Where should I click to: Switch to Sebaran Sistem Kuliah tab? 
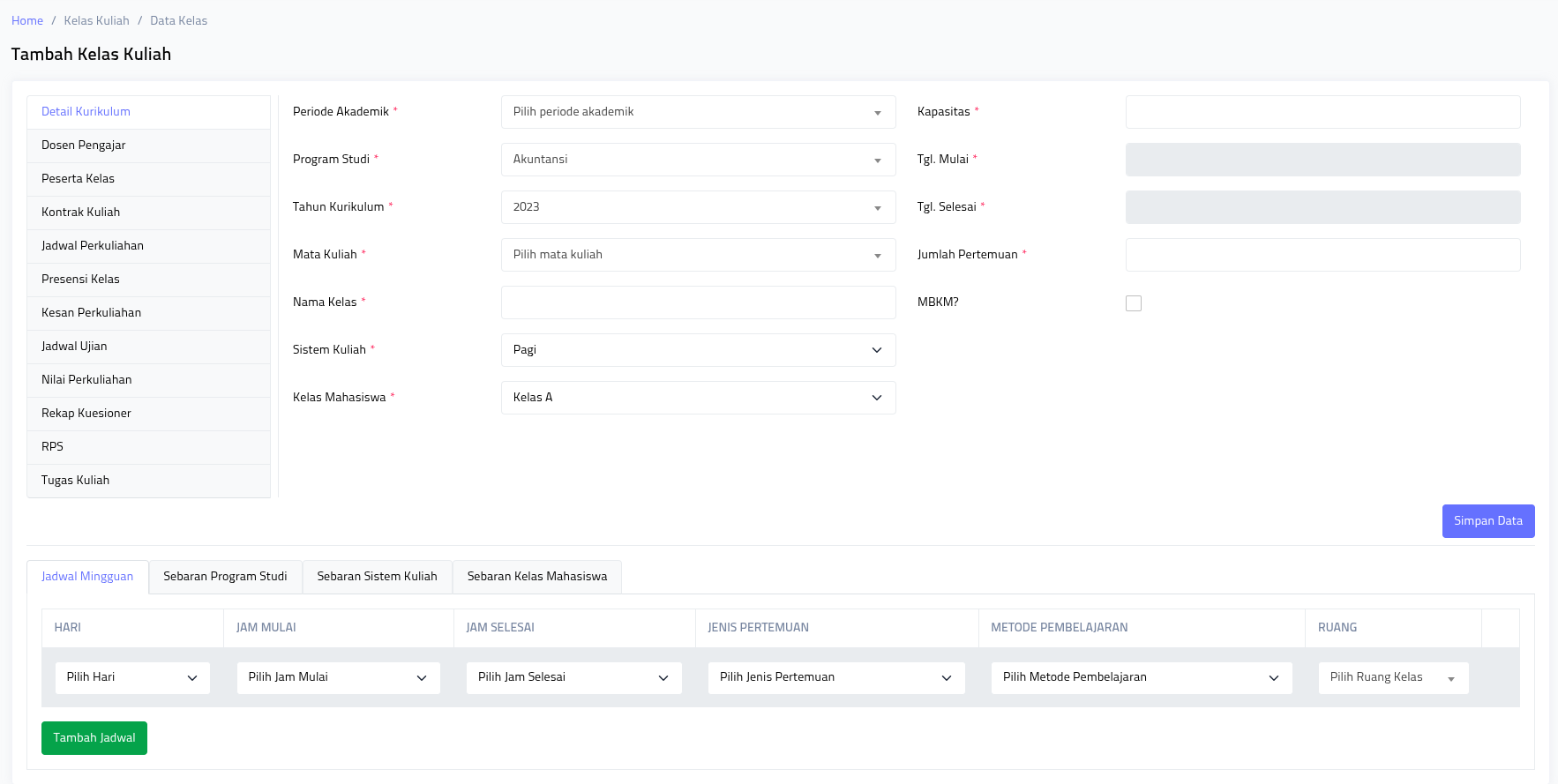(x=377, y=577)
